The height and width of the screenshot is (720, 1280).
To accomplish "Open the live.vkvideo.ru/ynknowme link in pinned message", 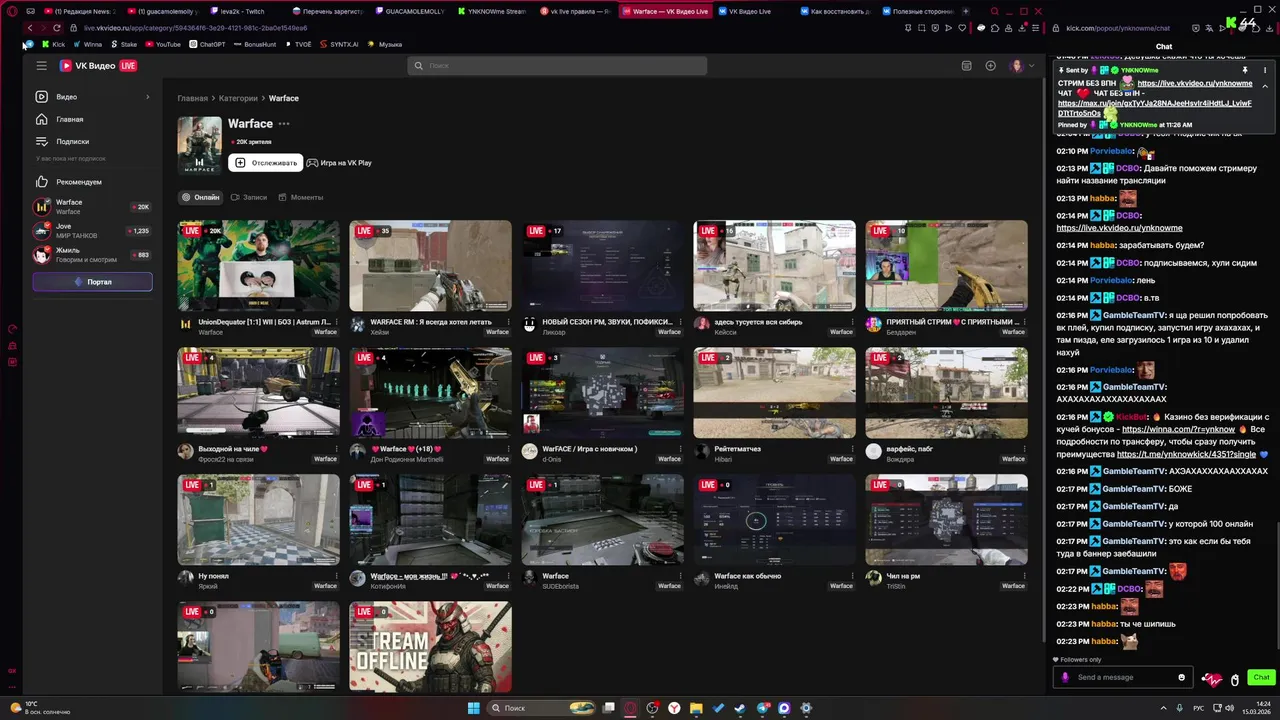I will (1194, 83).
